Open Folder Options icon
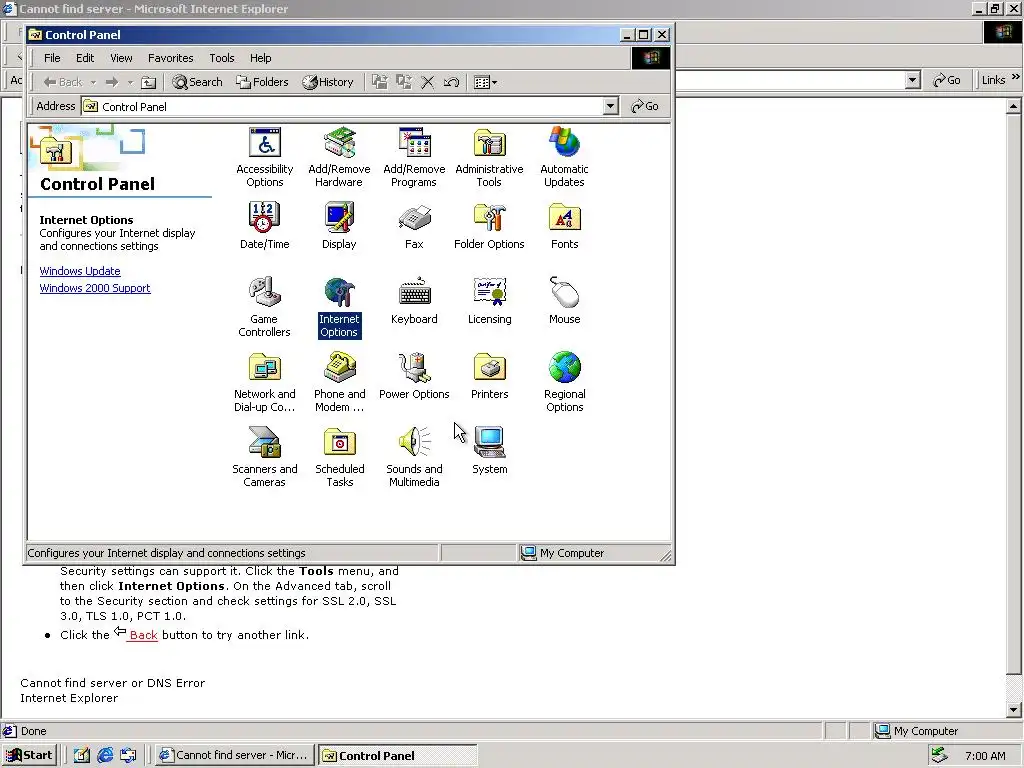 tap(489, 225)
